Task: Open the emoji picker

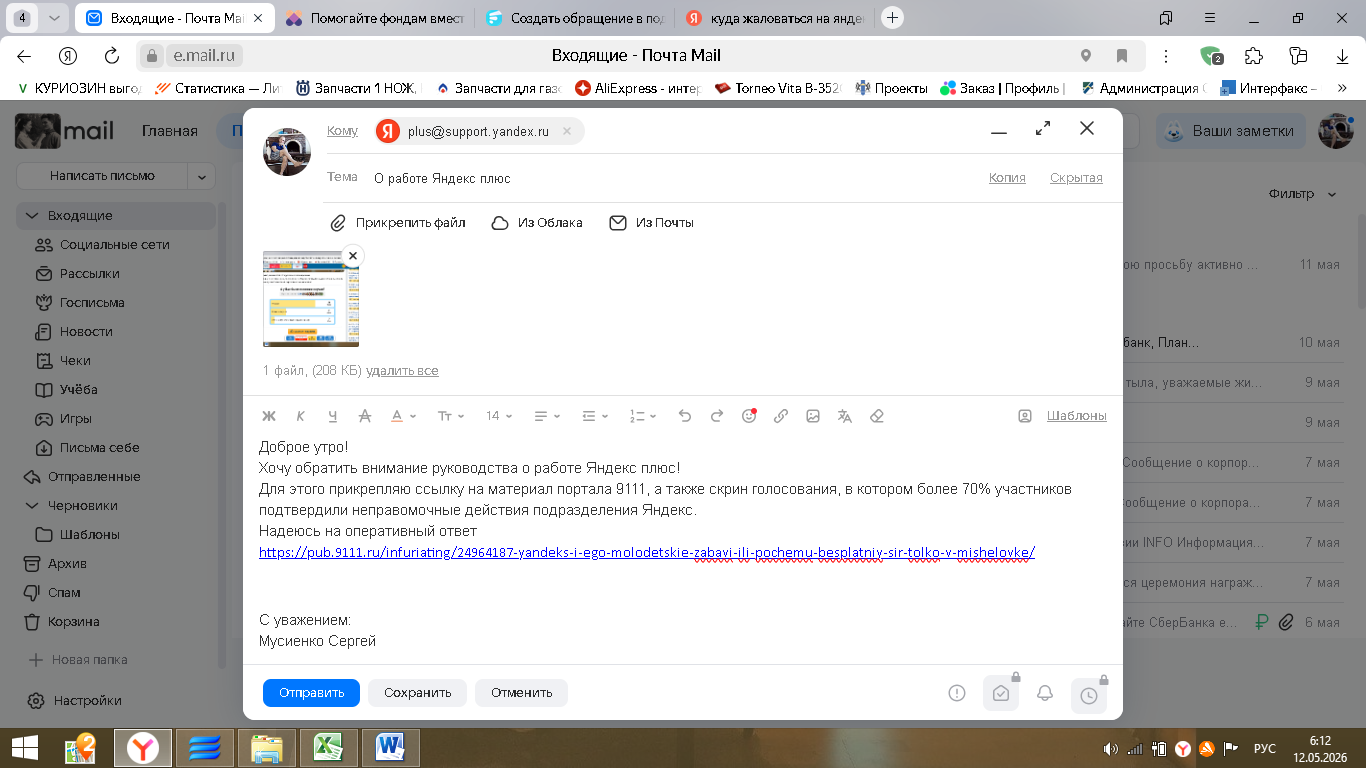Action: pyautogui.click(x=749, y=416)
